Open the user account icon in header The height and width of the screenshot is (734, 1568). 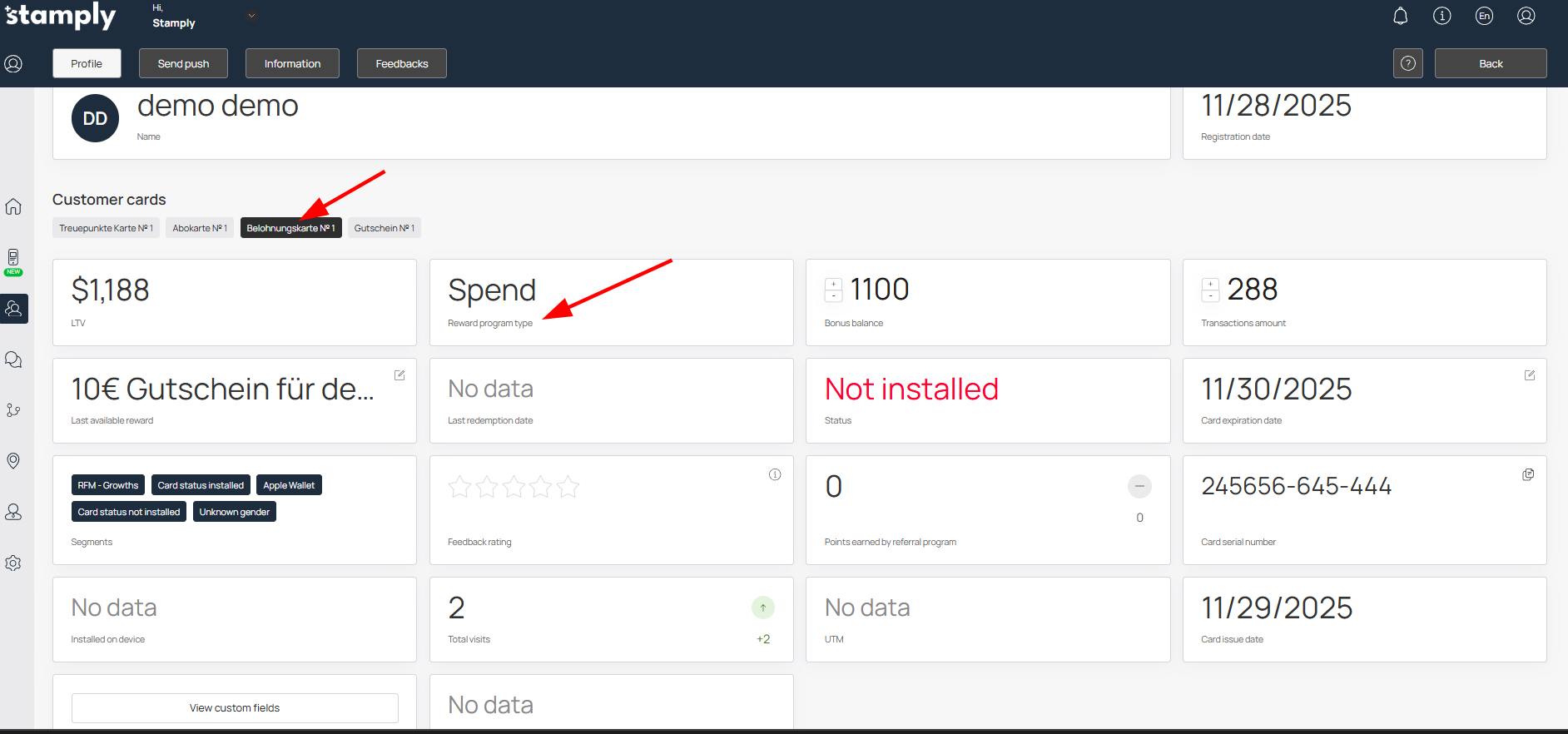1526,16
